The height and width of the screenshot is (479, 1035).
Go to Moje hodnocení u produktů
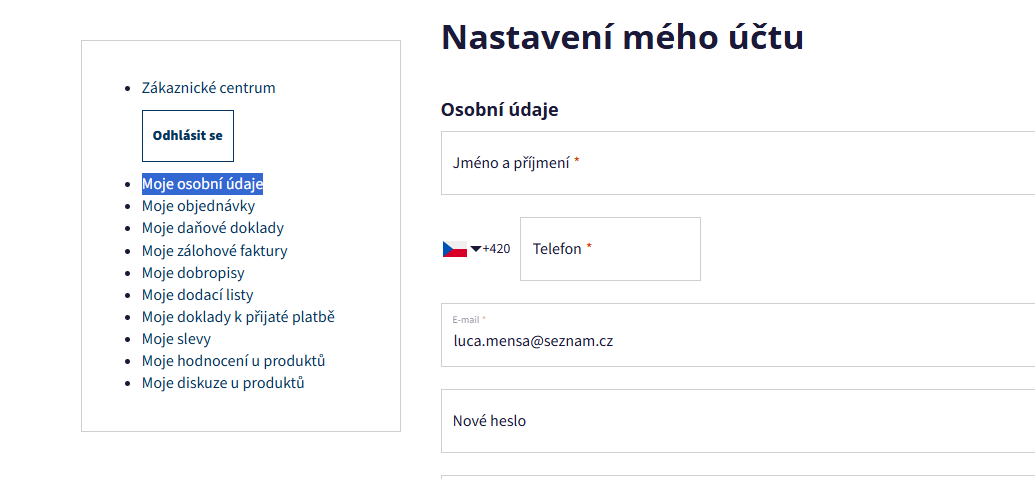[234, 361]
